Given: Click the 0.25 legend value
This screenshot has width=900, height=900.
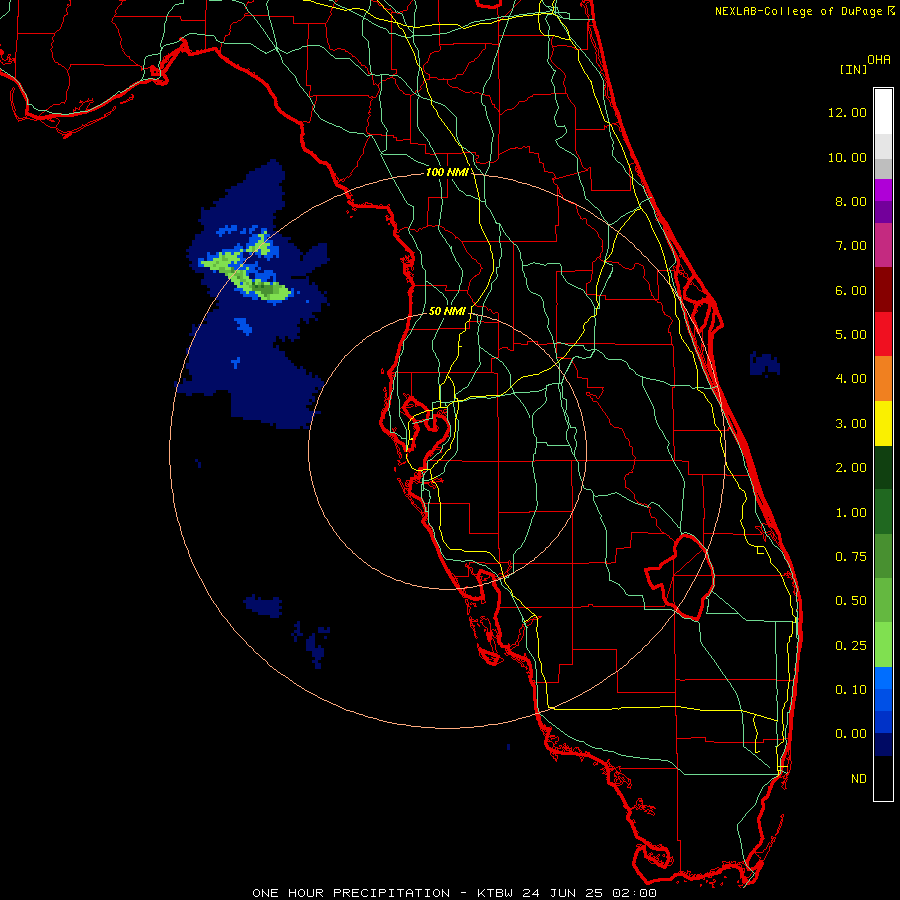Looking at the screenshot, I should [851, 646].
